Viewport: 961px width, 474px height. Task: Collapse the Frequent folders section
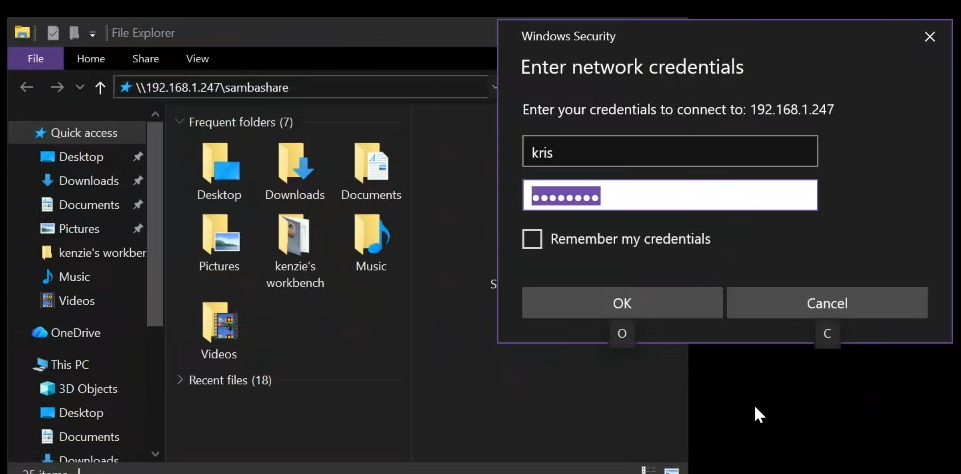click(x=180, y=122)
